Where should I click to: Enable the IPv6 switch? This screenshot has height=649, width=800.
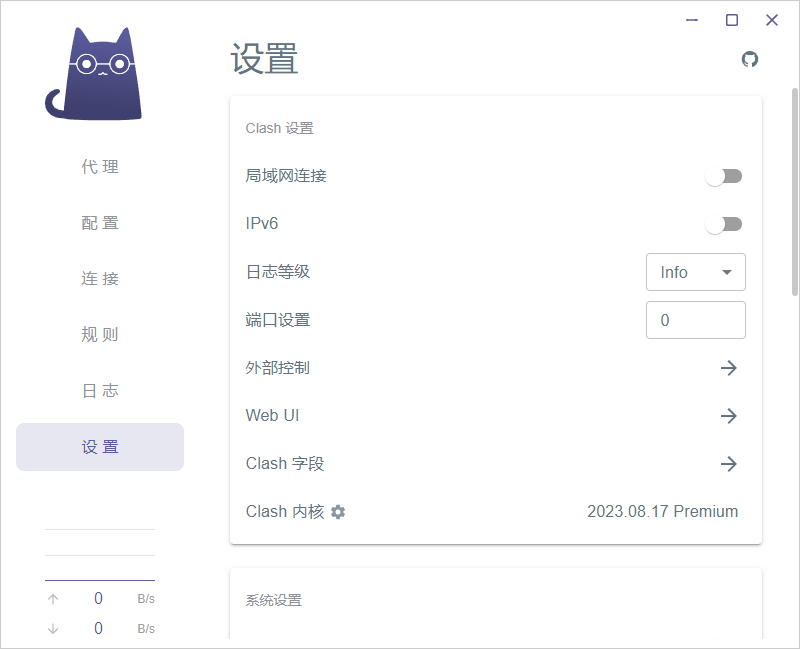(724, 224)
